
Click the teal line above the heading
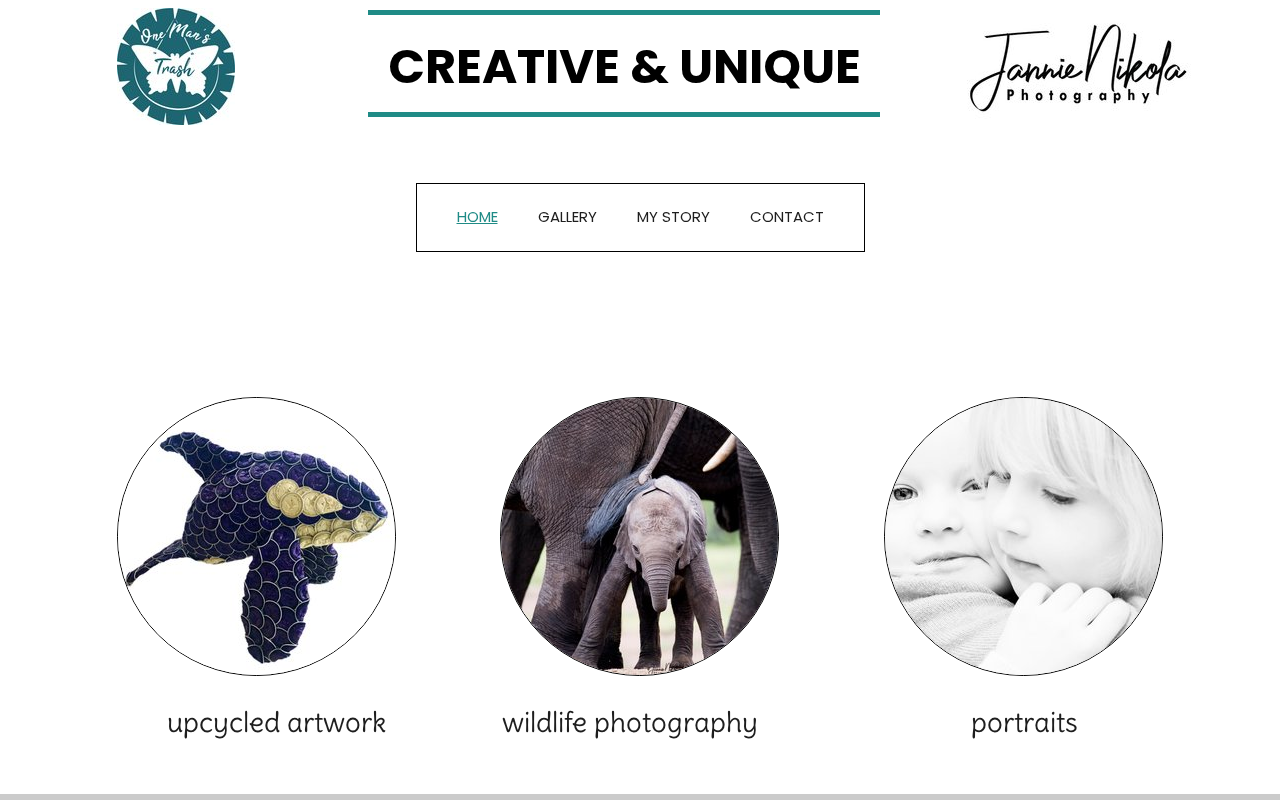pyautogui.click(x=624, y=13)
